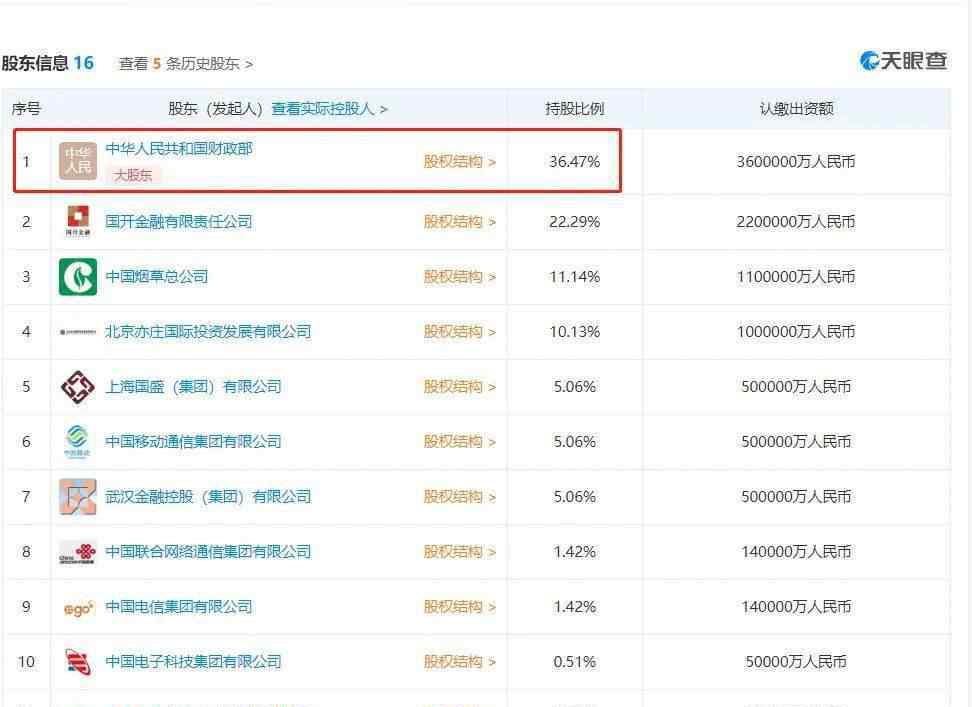Click the 中国联合网络通信 logo

(x=77, y=552)
